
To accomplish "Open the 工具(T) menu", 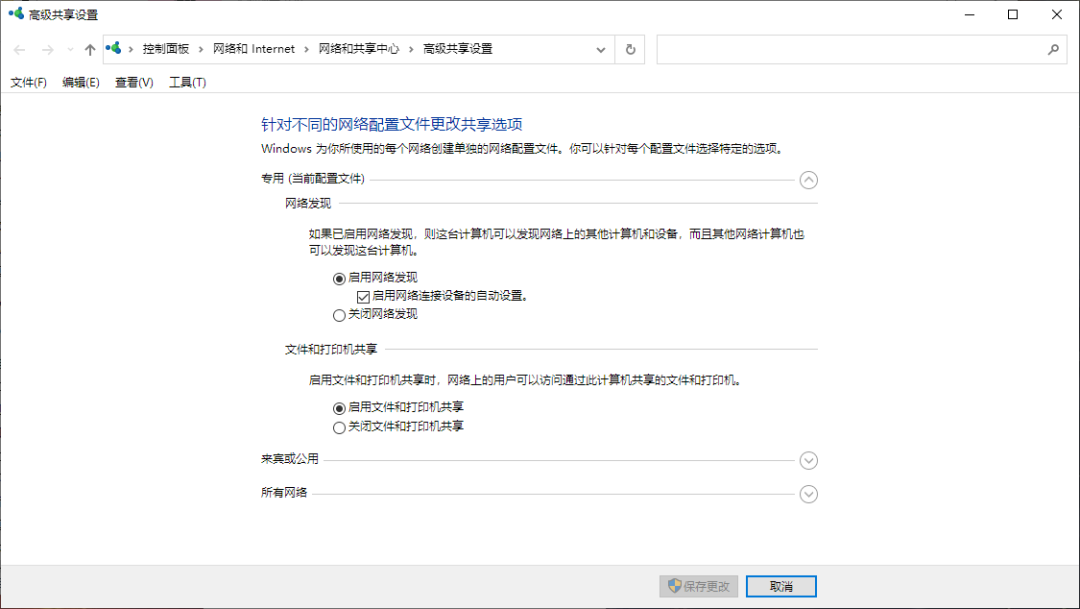I will pyautogui.click(x=187, y=82).
